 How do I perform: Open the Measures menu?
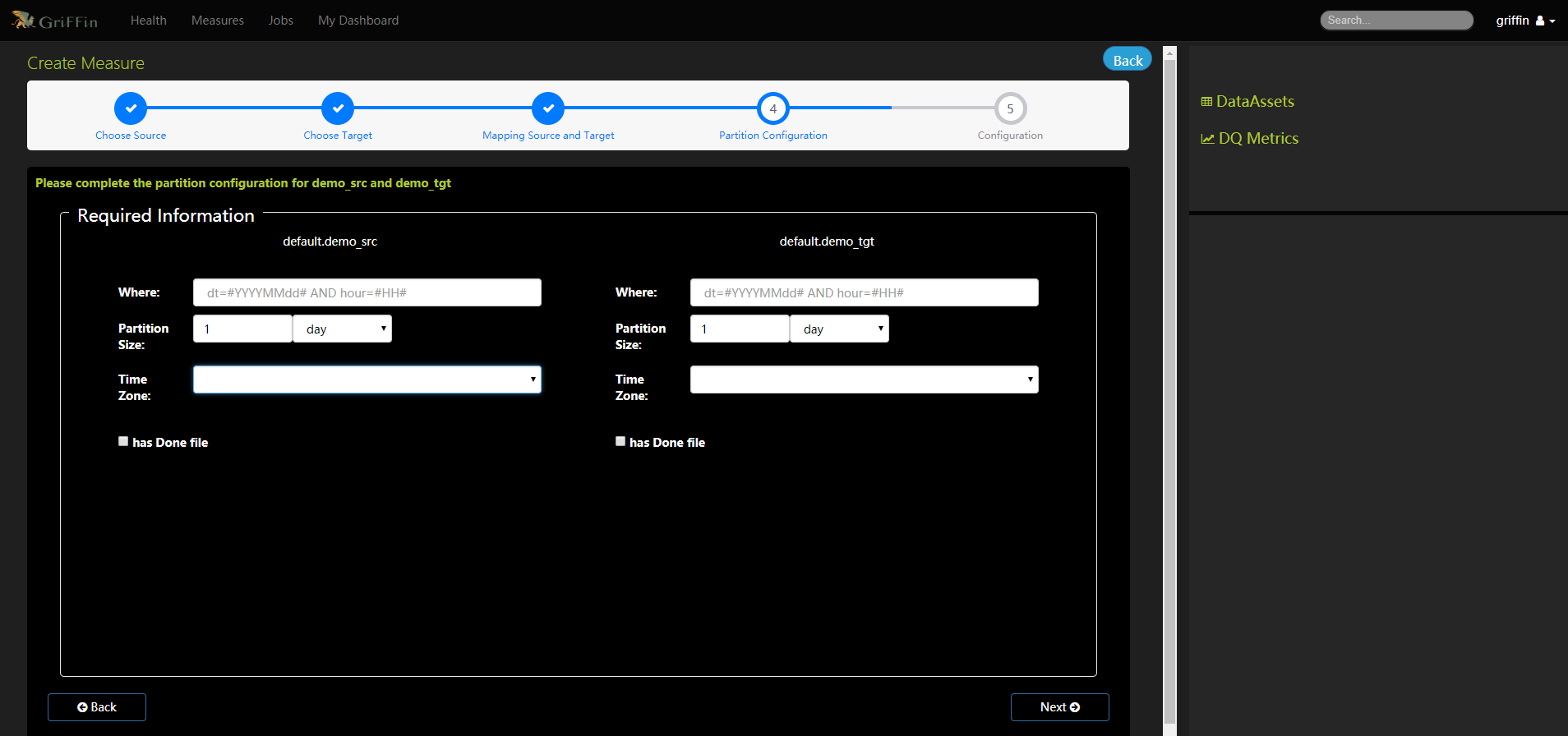point(218,21)
